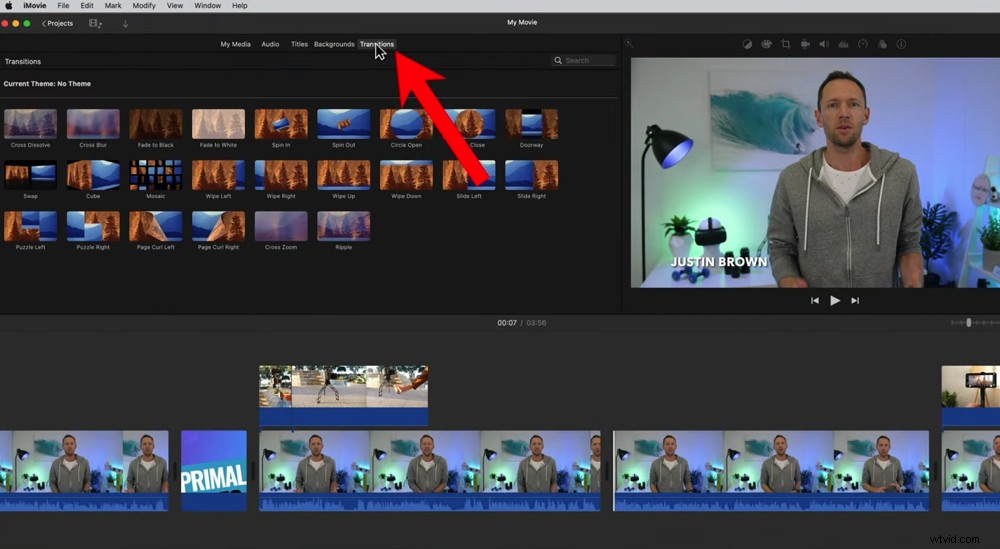Select the Spin Out transition
1000x549 pixels.
click(x=344, y=124)
